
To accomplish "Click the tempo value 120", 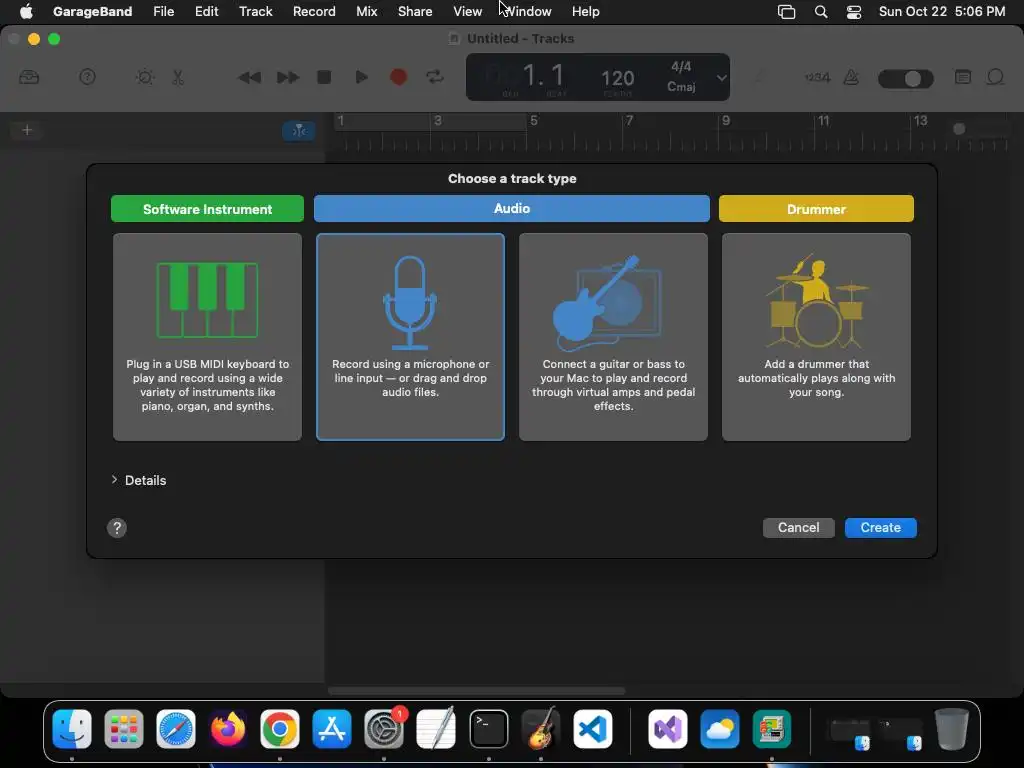I will (x=617, y=78).
